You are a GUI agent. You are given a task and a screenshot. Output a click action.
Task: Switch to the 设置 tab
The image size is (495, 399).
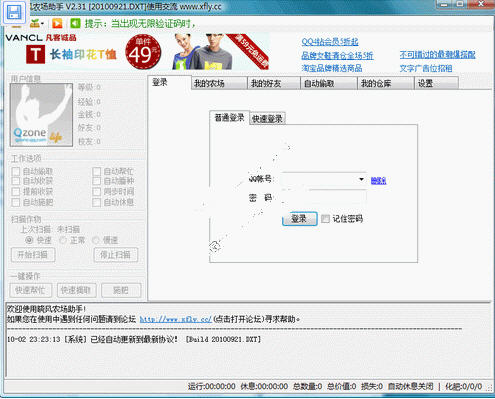tap(436, 83)
